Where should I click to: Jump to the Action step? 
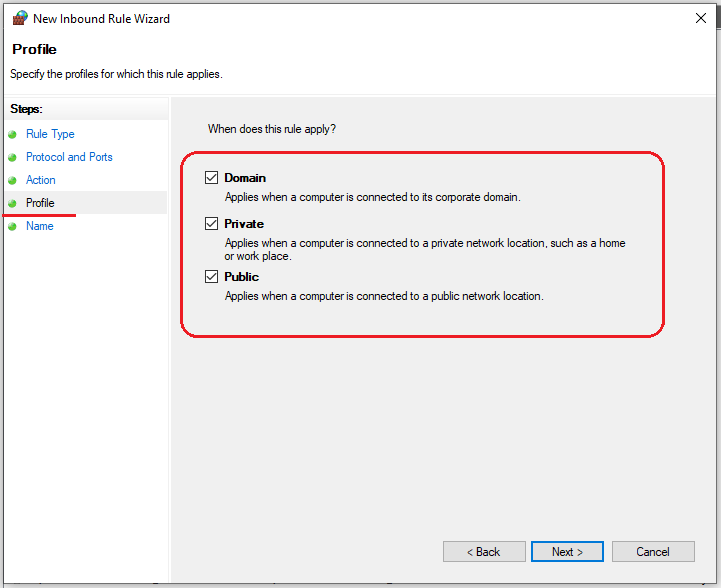(x=41, y=180)
